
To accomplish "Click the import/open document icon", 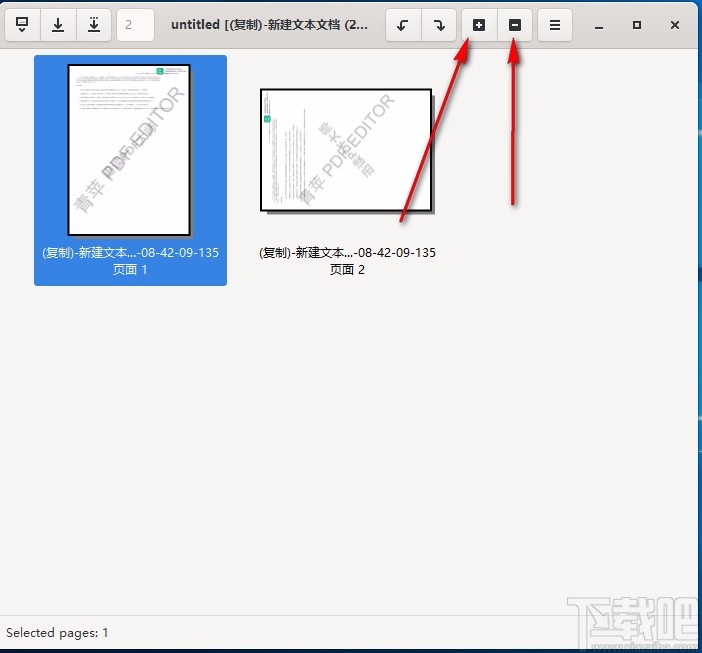I will (x=22, y=25).
